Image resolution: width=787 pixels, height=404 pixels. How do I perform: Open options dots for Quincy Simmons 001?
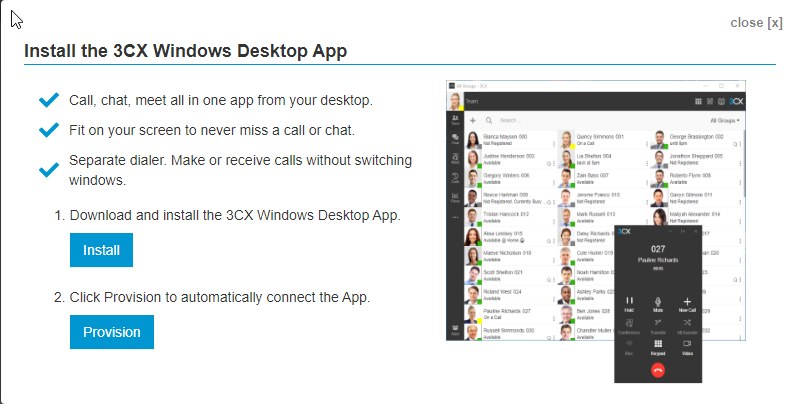646,145
